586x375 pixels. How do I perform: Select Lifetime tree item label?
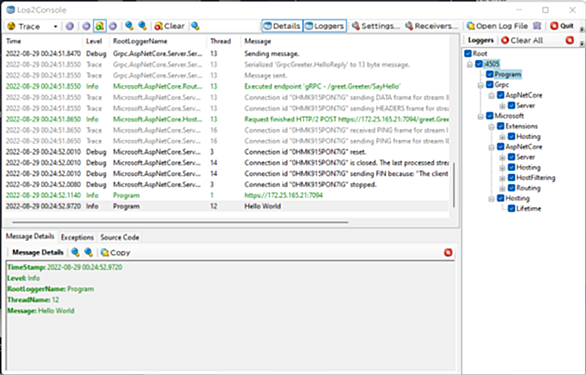pyautogui.click(x=528, y=209)
